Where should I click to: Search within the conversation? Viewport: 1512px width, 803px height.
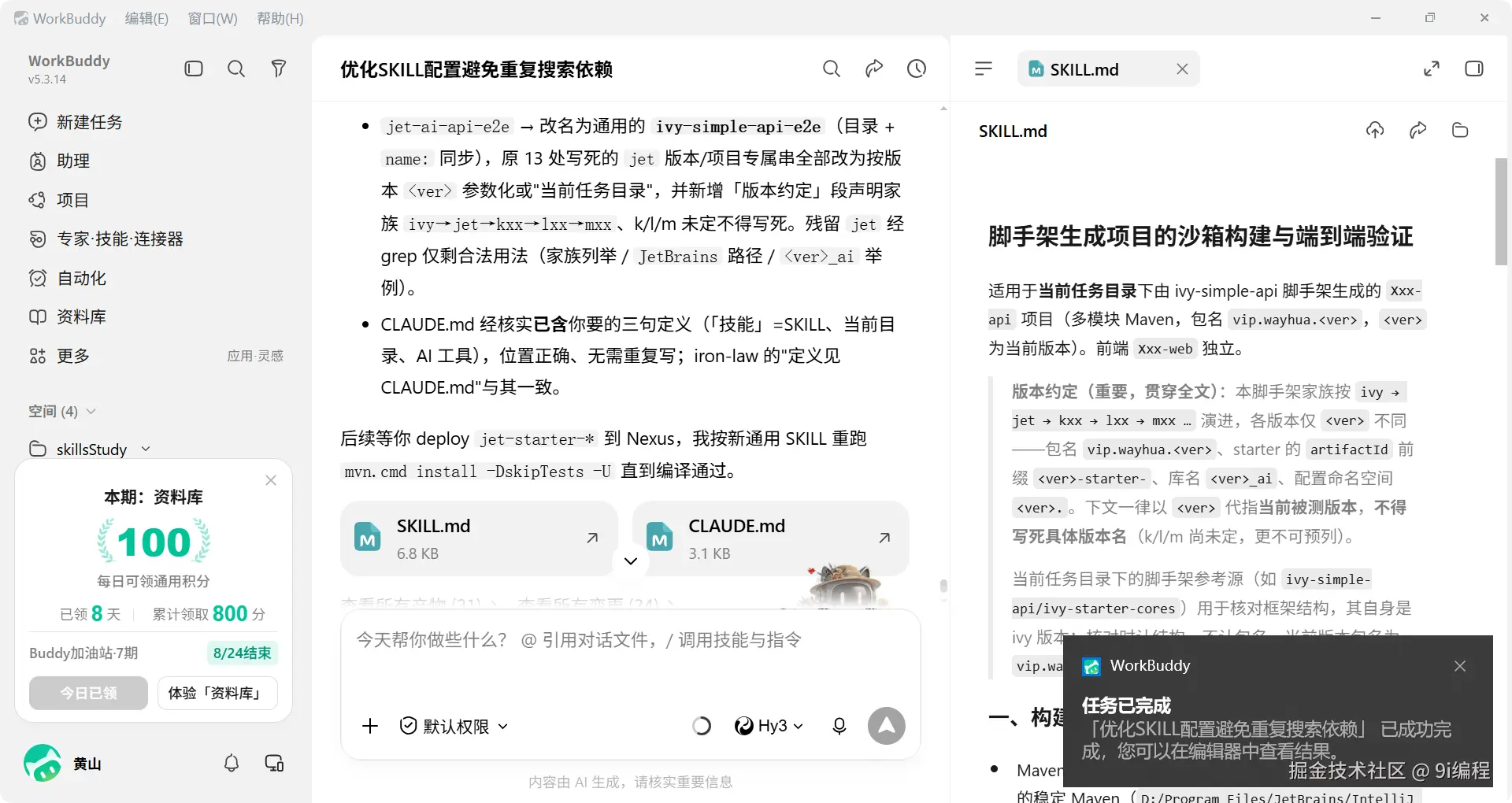(832, 68)
